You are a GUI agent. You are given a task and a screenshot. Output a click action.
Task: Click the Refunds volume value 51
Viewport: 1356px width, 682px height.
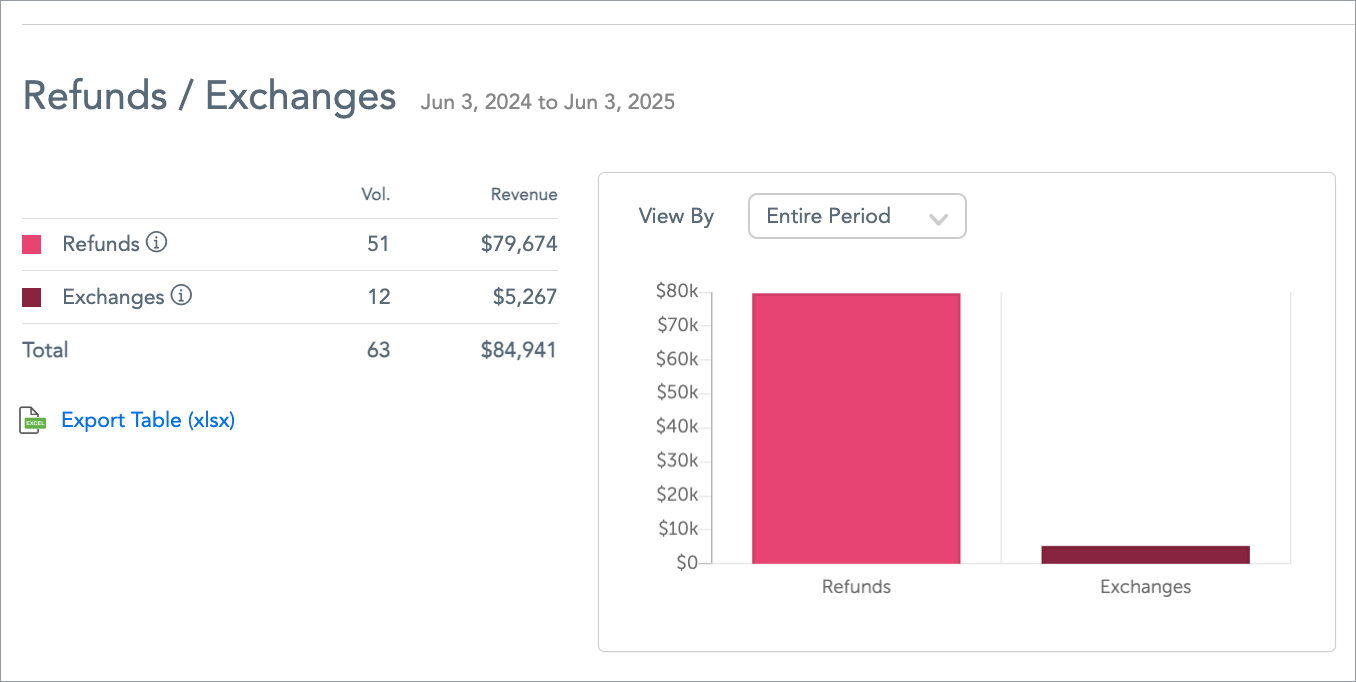pos(378,244)
